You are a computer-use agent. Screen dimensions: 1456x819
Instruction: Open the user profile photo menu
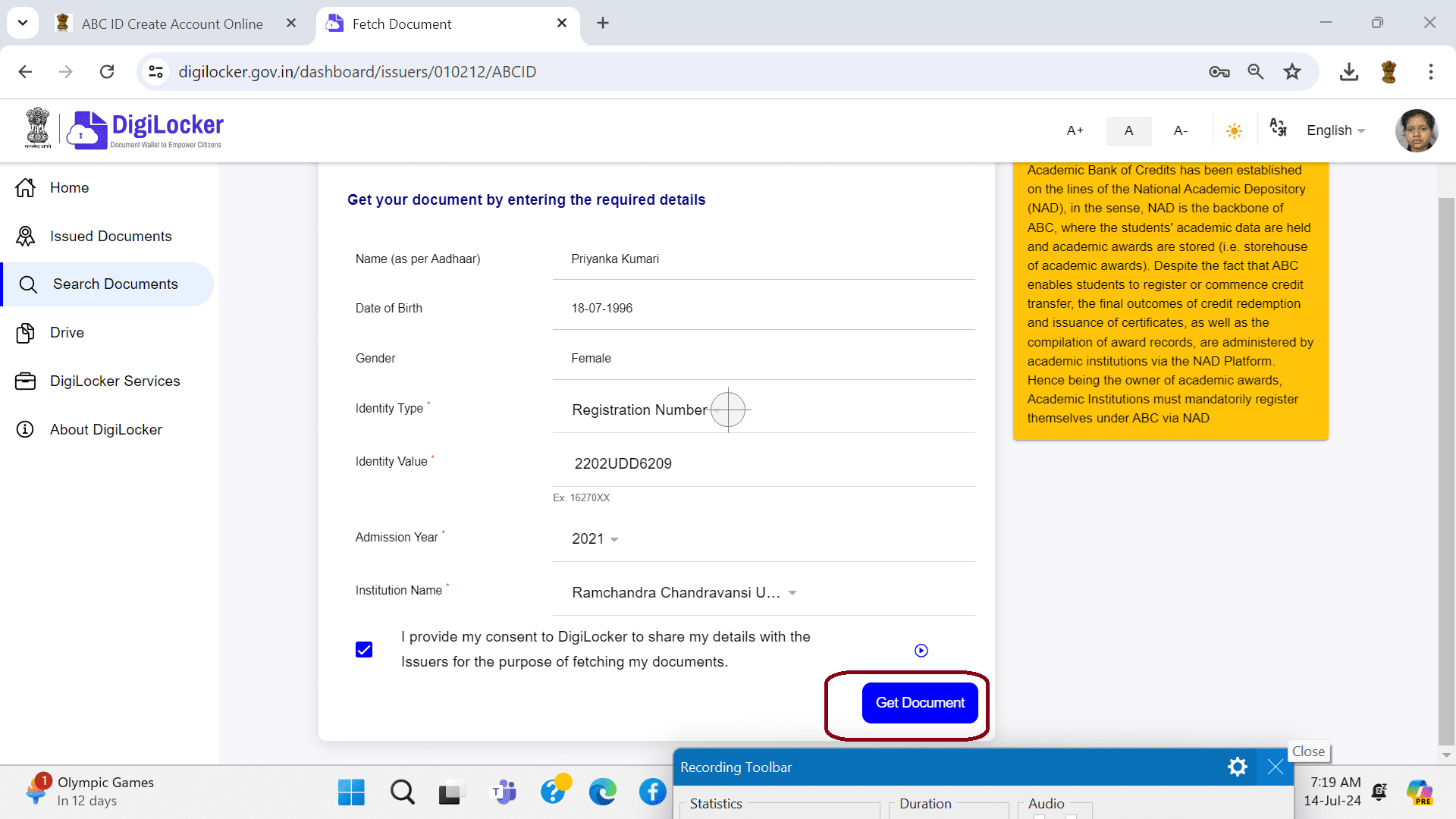[1416, 130]
